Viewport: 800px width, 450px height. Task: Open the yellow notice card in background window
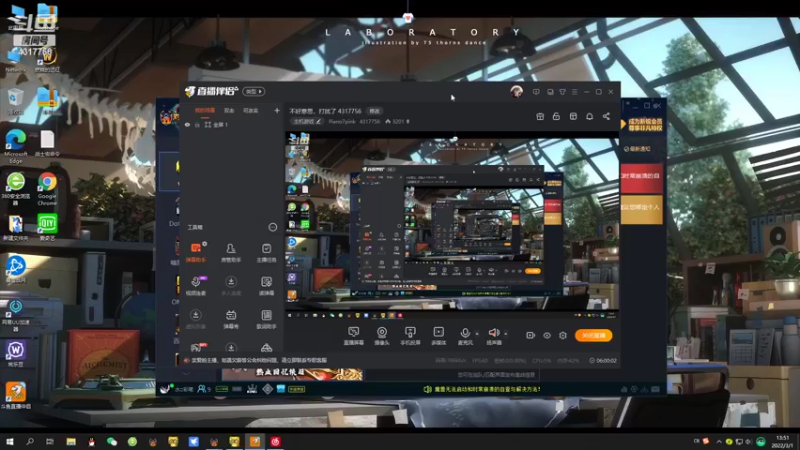tap(641, 208)
